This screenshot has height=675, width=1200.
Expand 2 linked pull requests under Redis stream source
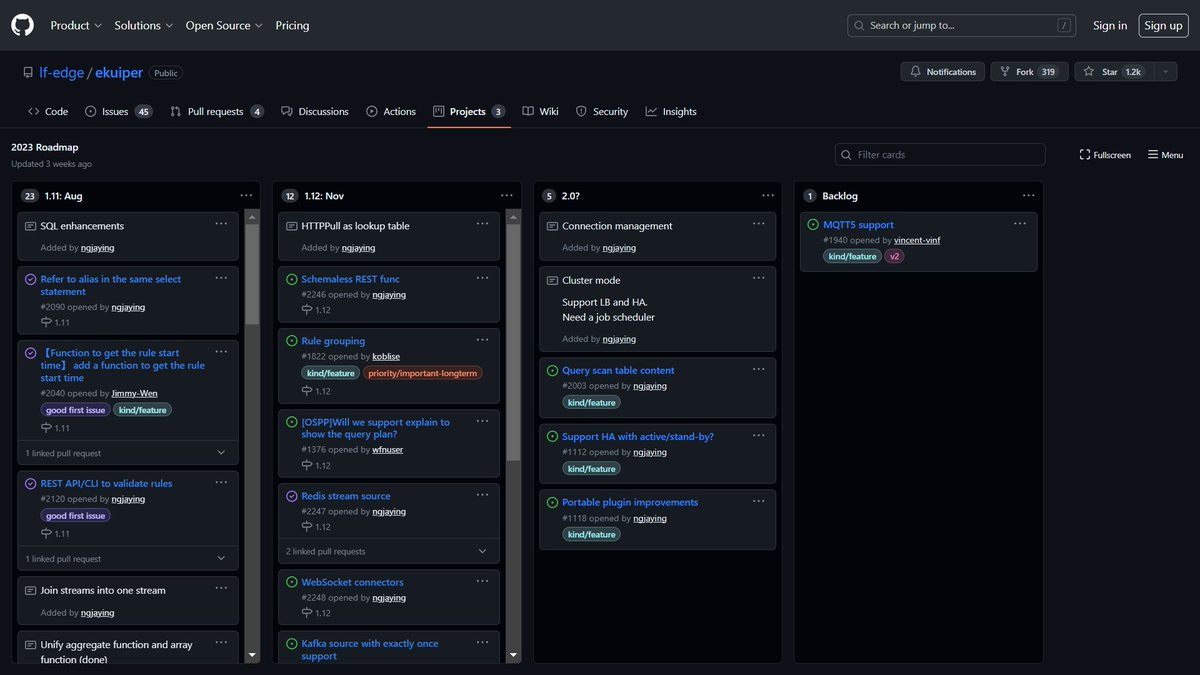(x=389, y=551)
